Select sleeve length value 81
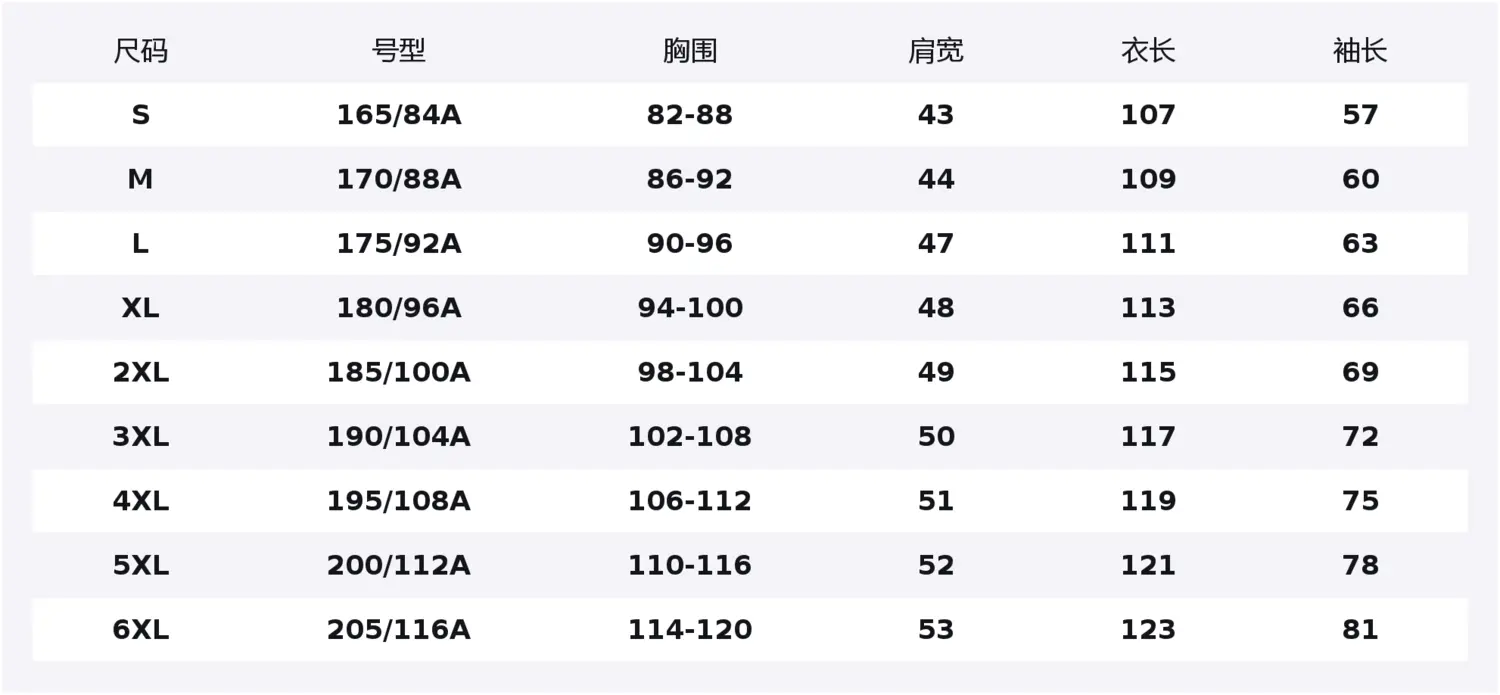 click(x=1360, y=630)
